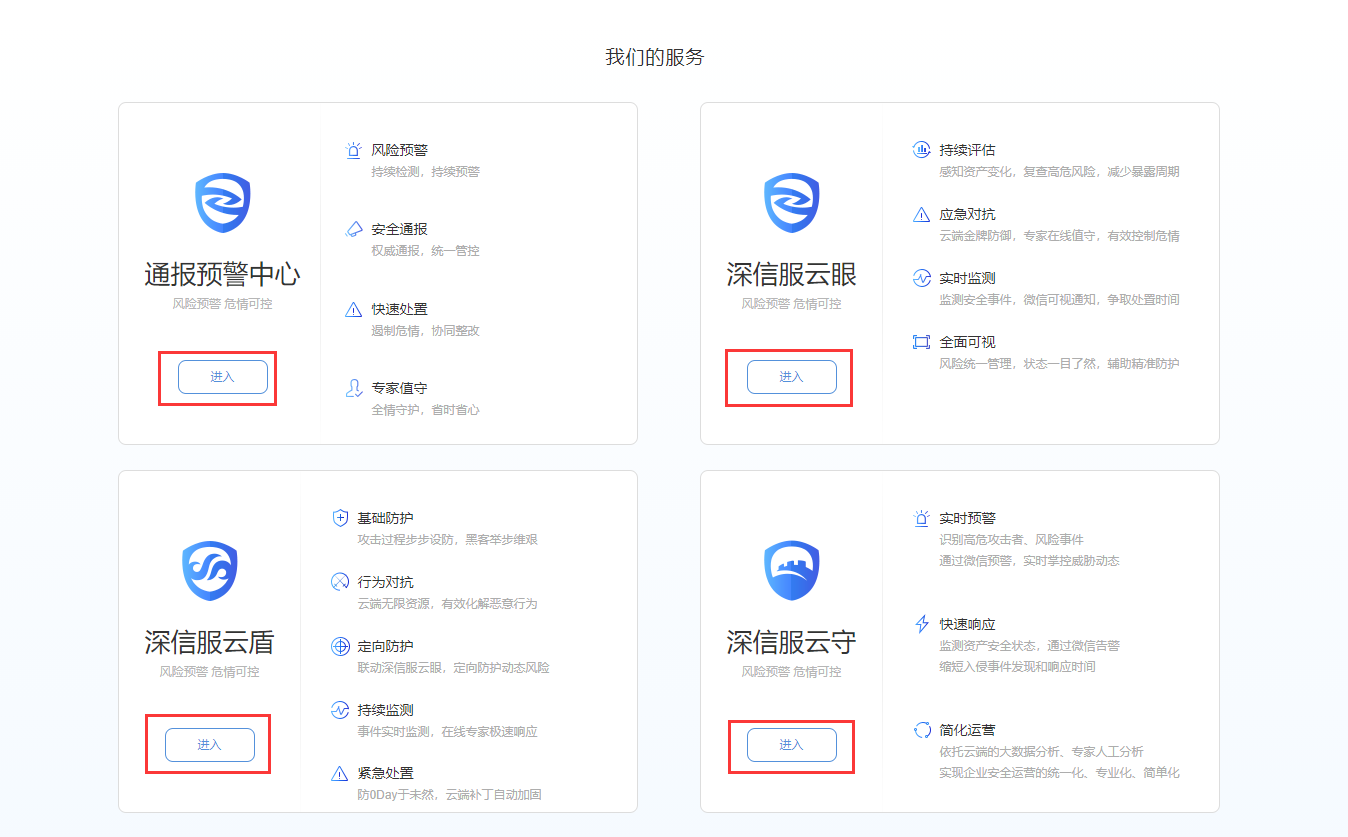Click the 深信服云盾 shield logo
Screen dimensions: 1348x837
[x=209, y=571]
